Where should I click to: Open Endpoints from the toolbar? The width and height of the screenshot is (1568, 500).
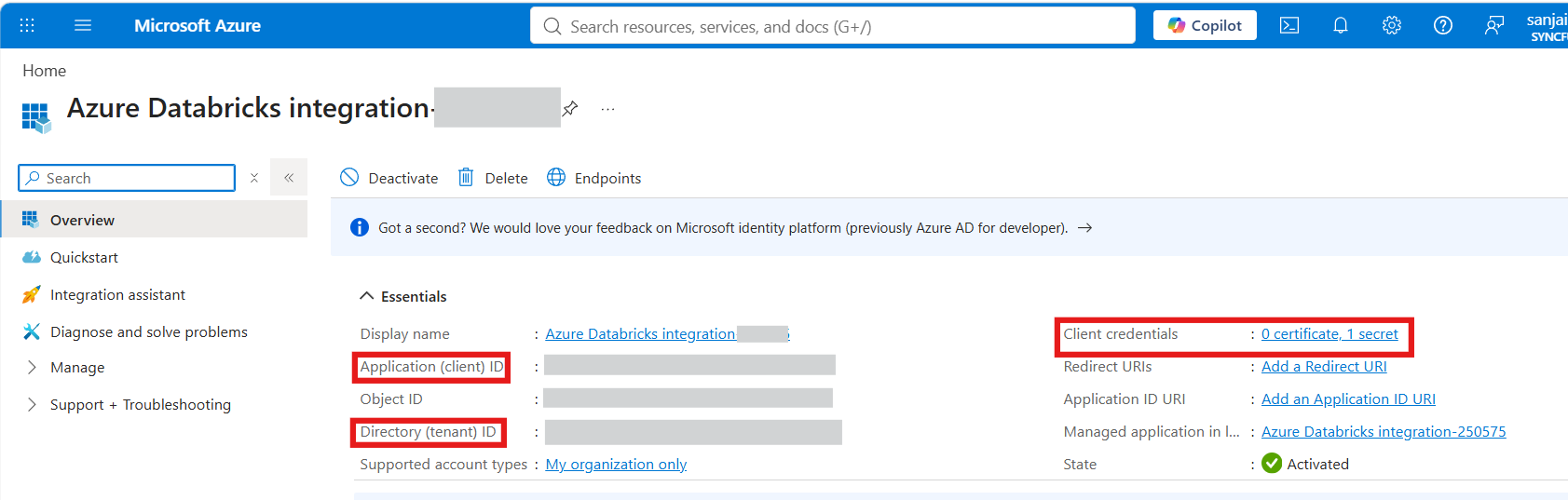(x=594, y=178)
